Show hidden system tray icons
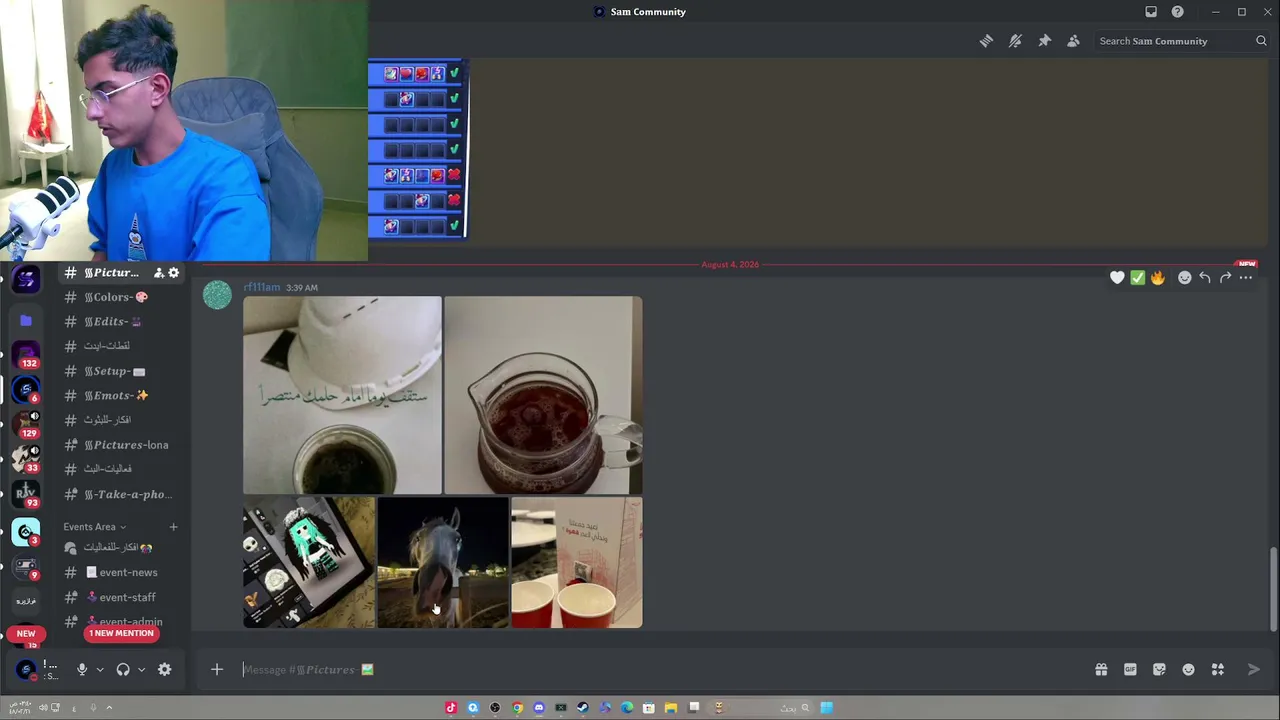This screenshot has width=1280, height=720. (109, 708)
